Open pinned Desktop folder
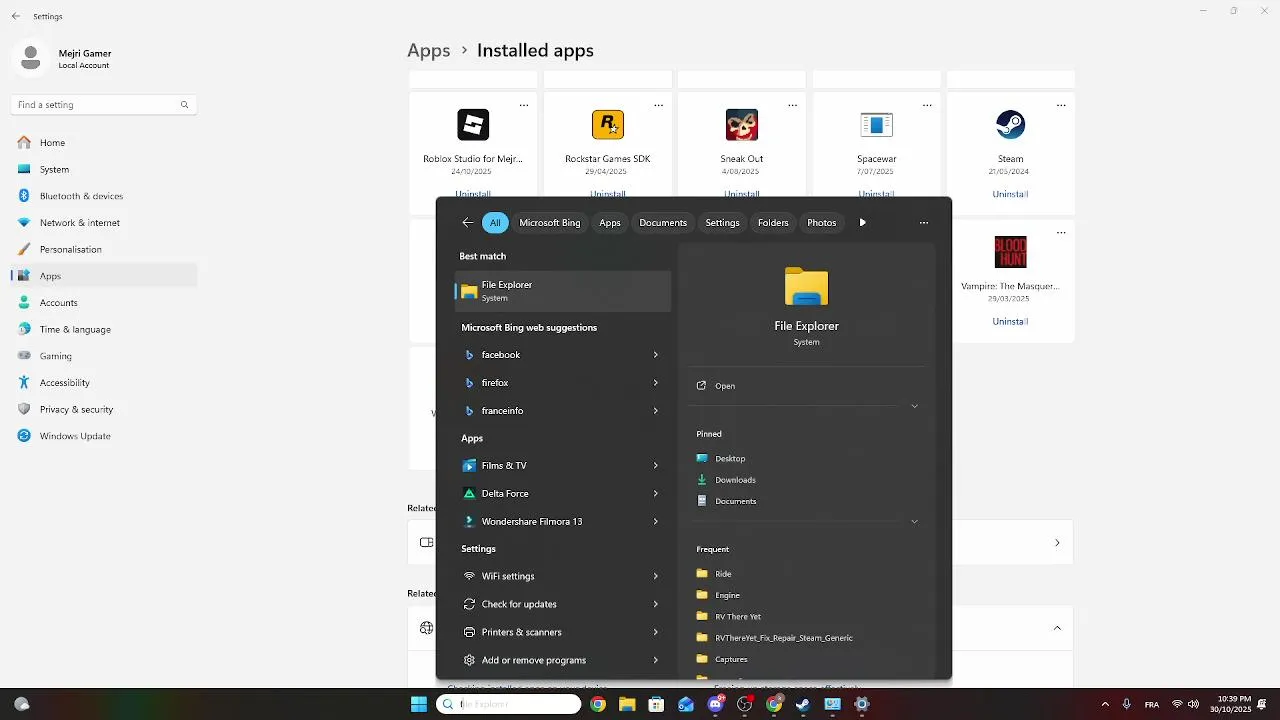The height and width of the screenshot is (720, 1280). click(x=730, y=459)
